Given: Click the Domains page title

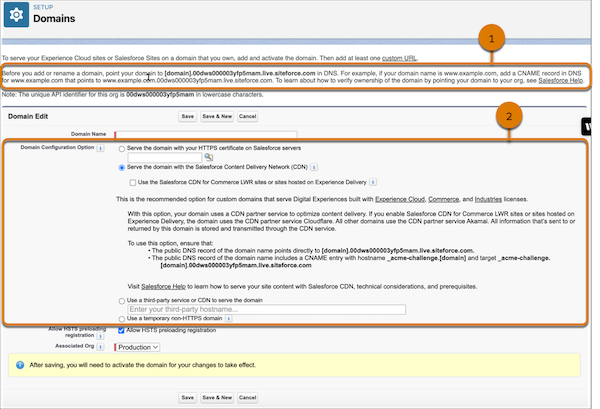Looking at the screenshot, I should [54, 18].
